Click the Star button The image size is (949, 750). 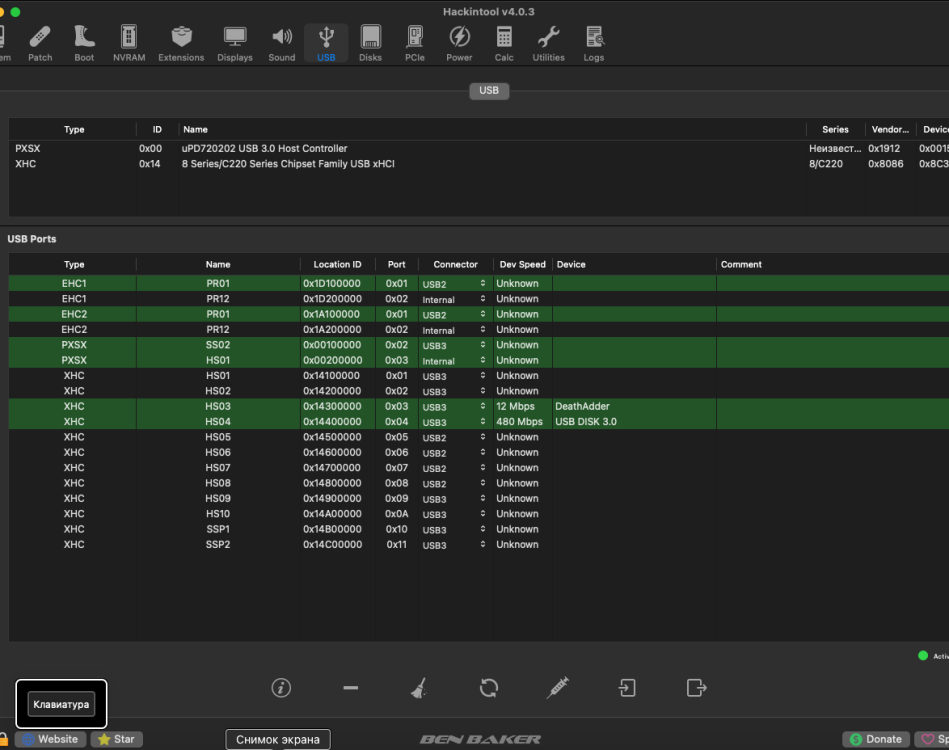tap(117, 739)
